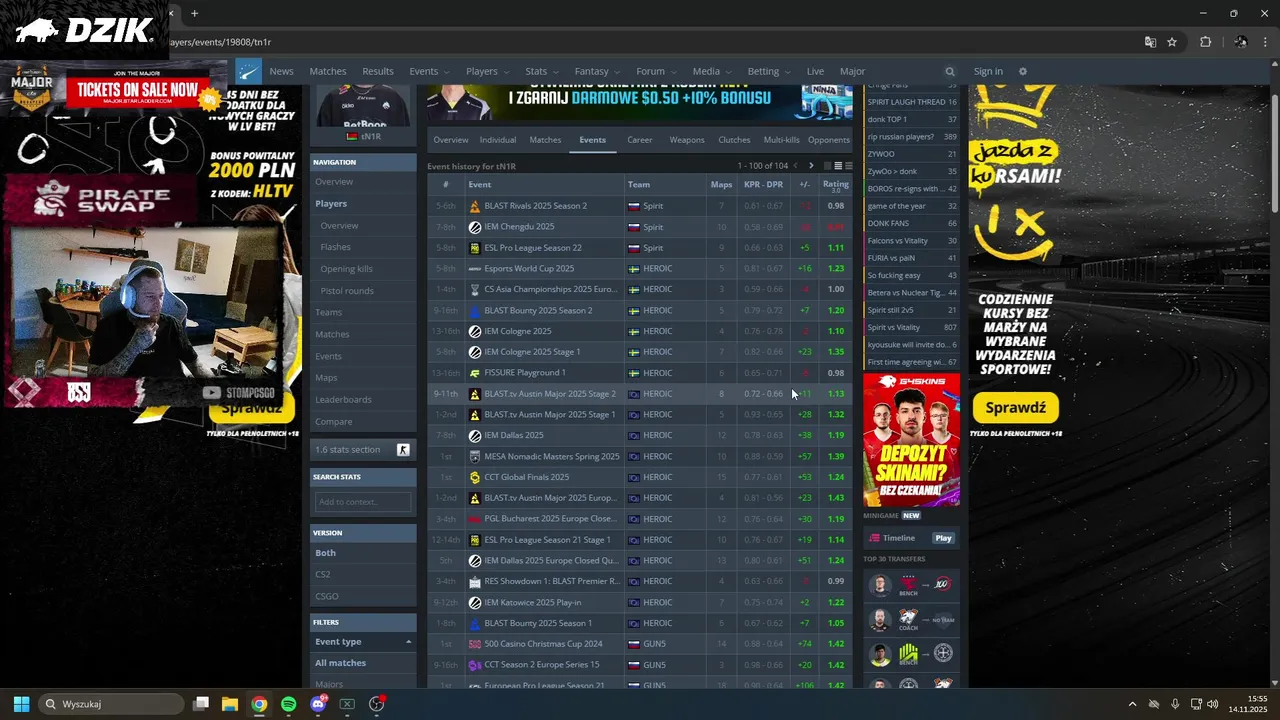This screenshot has width=1280, height=720.
Task: Expand the Fantasy navigation dropdown
Action: (617, 72)
